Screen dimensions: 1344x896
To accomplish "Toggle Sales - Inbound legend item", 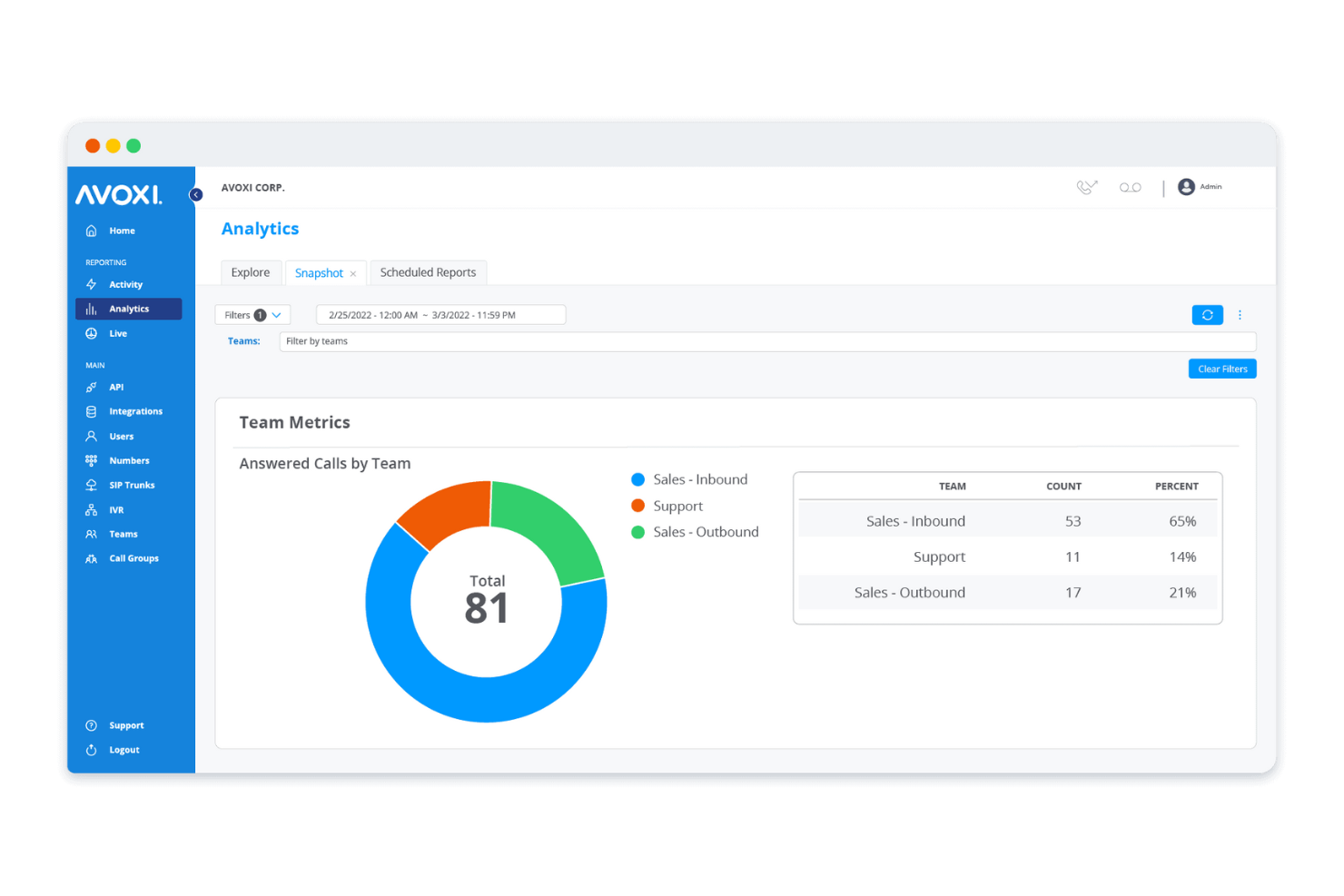I will (x=689, y=479).
